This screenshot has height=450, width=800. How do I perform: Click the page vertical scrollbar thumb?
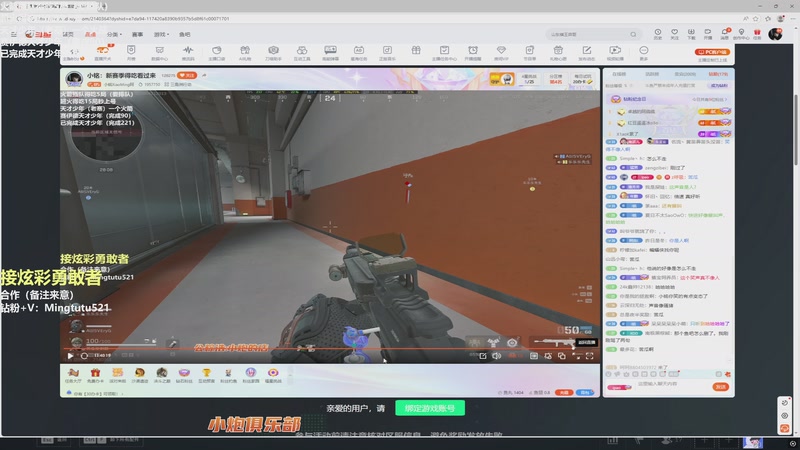[796, 129]
